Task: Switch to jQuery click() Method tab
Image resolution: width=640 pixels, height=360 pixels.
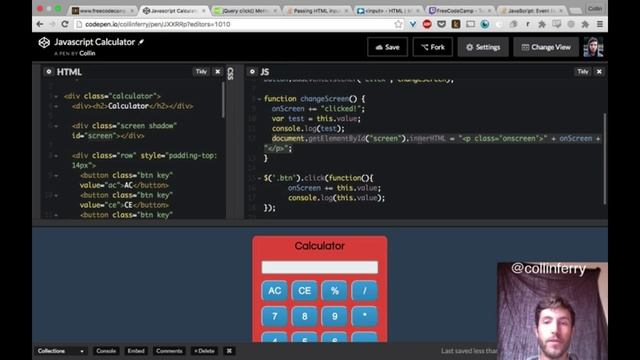Action: [245, 11]
